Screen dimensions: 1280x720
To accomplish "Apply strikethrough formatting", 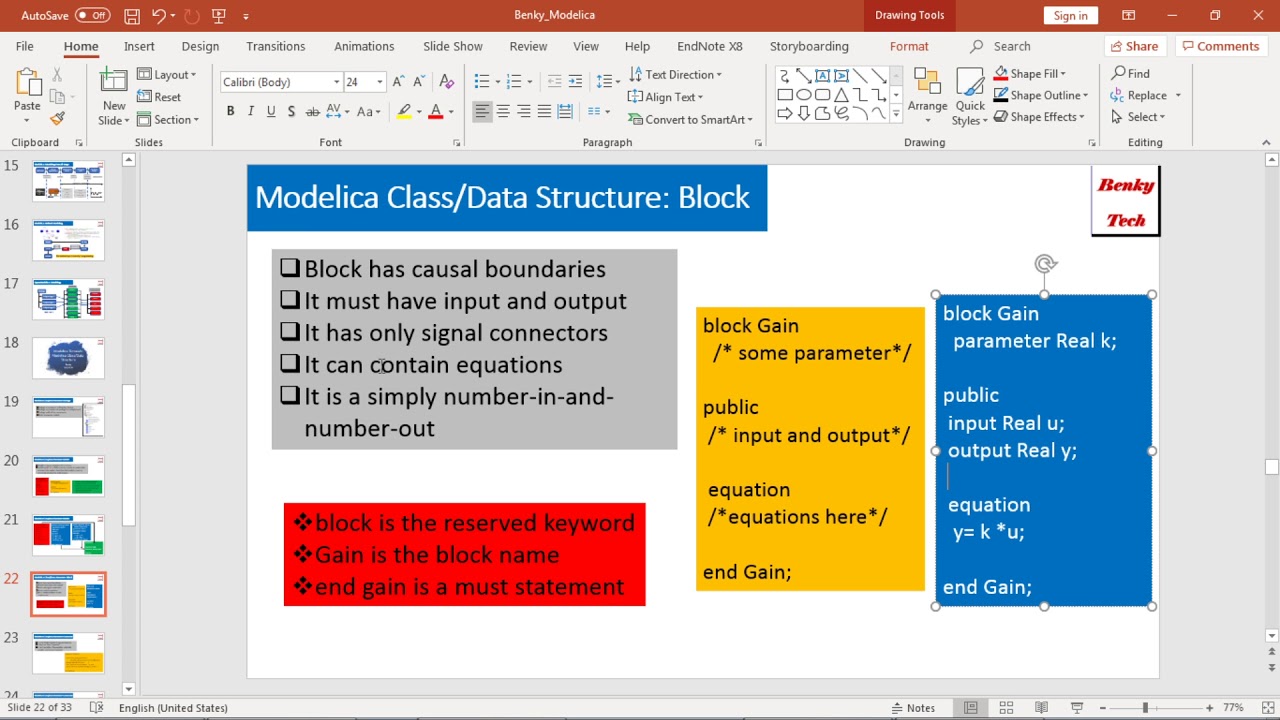I will [313, 112].
